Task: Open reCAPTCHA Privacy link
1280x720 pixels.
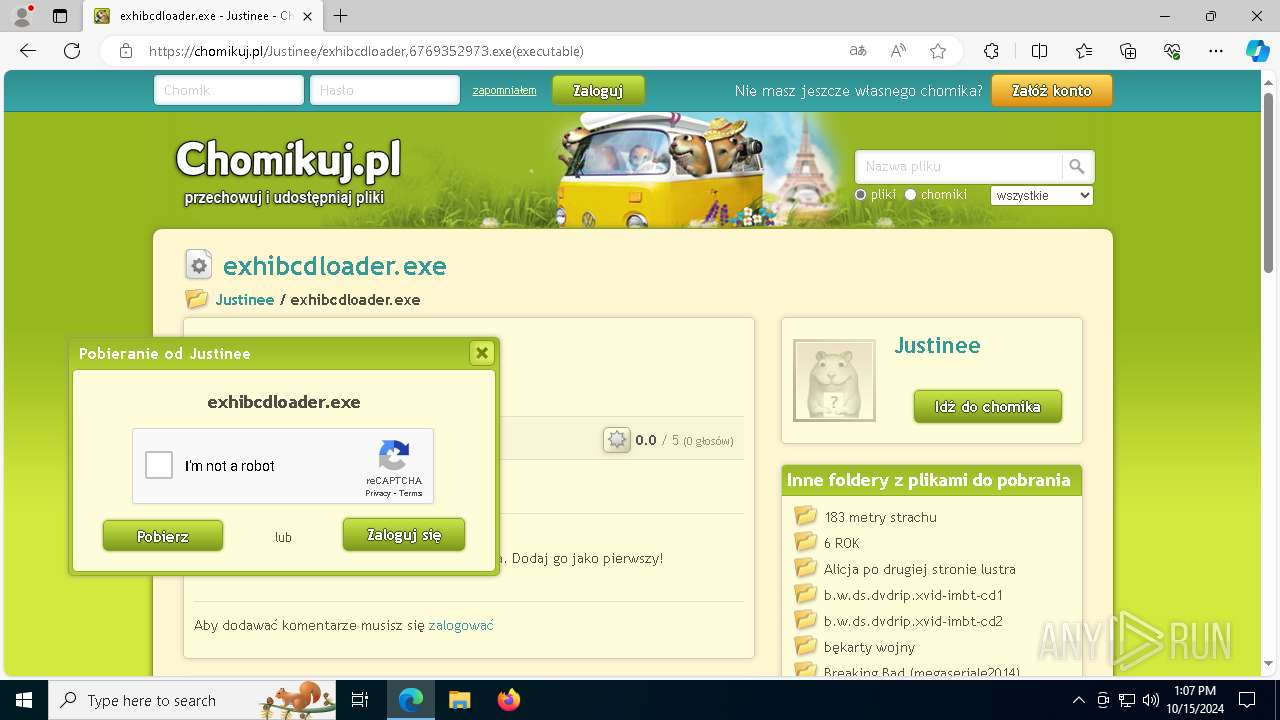Action: coord(378,493)
